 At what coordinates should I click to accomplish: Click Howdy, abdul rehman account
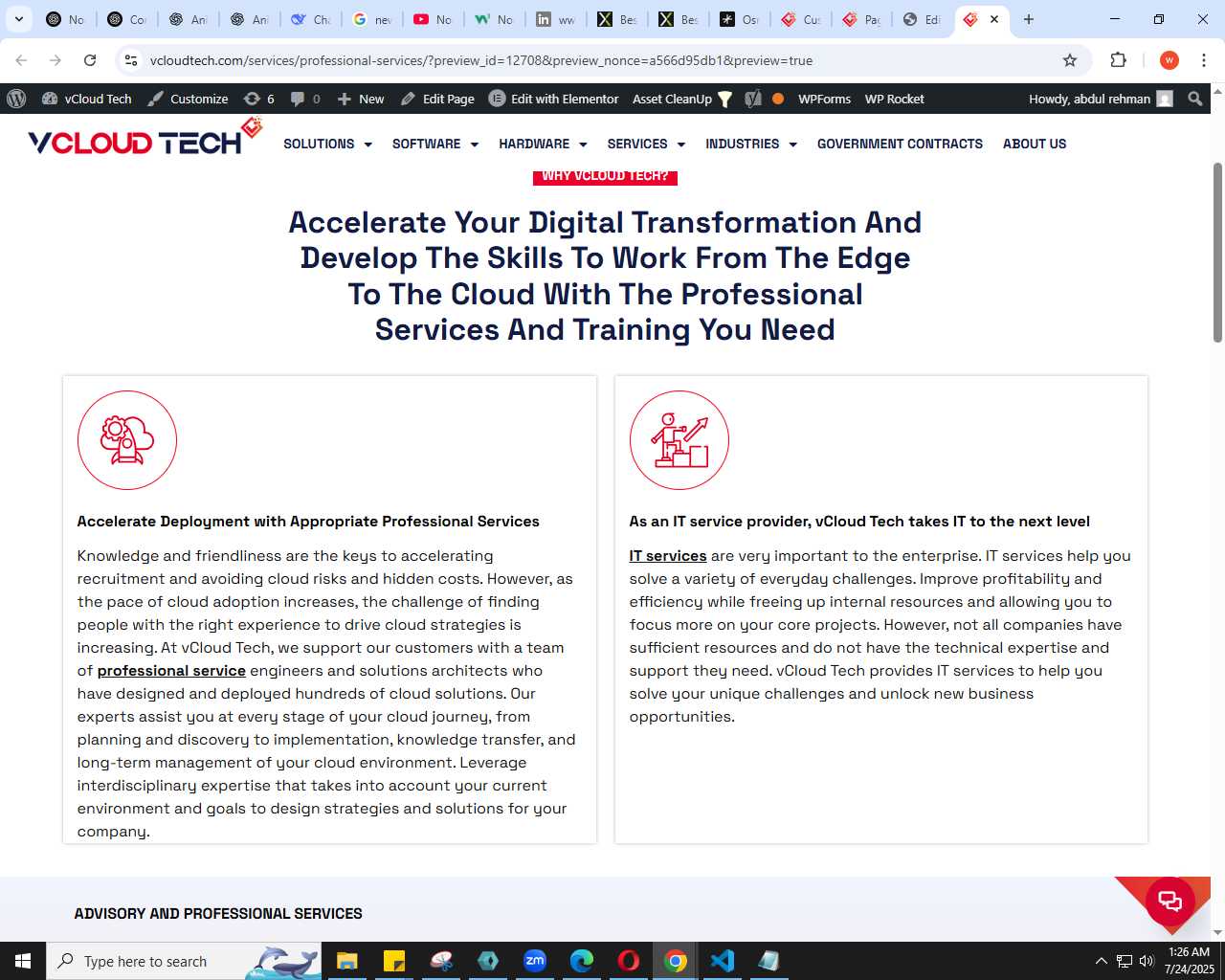coord(1101,99)
